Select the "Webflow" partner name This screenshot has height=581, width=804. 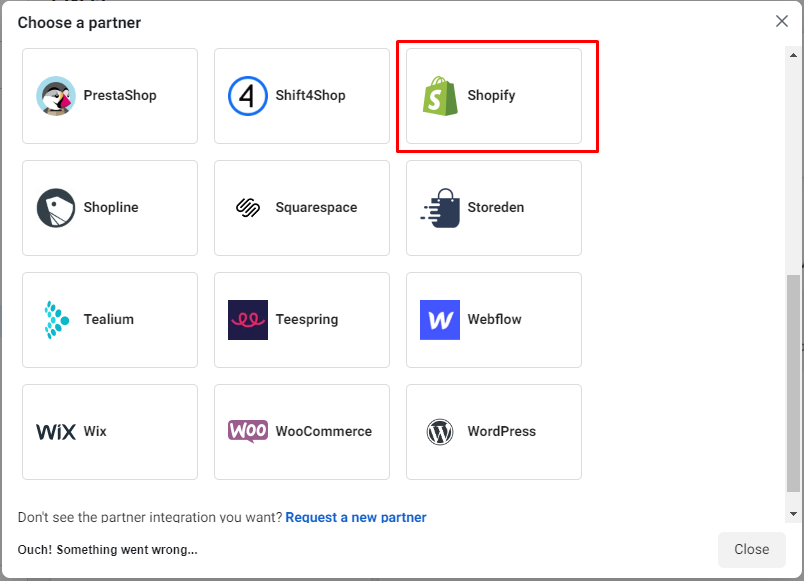tap(494, 319)
